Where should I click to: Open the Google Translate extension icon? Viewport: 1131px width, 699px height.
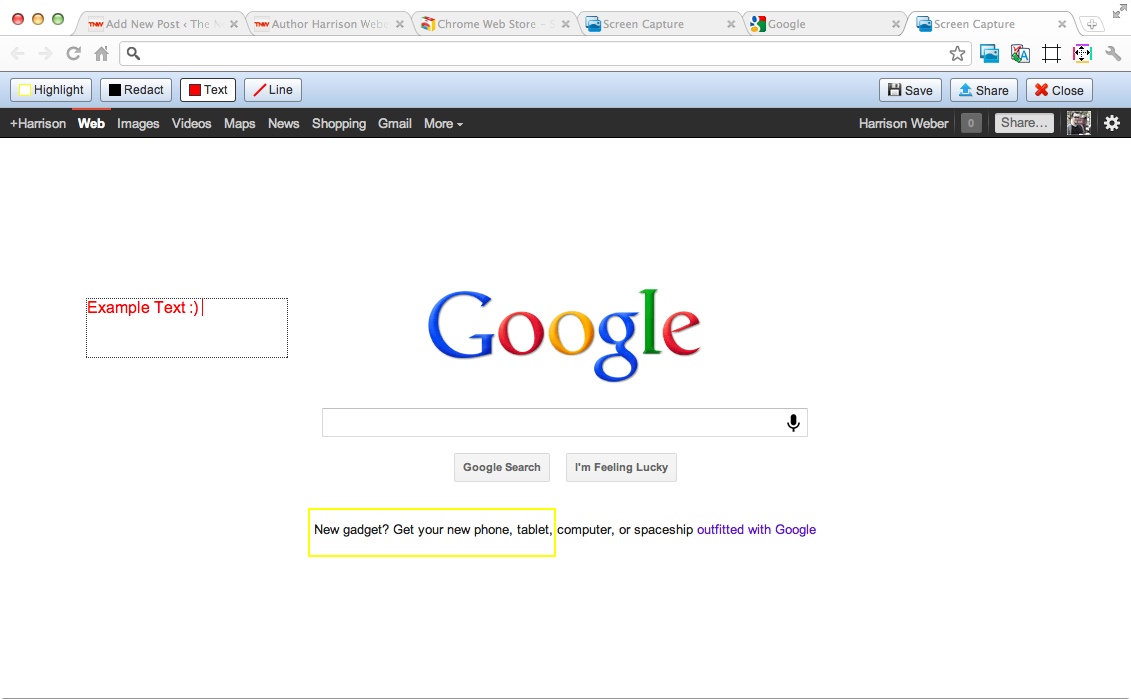(1019, 53)
